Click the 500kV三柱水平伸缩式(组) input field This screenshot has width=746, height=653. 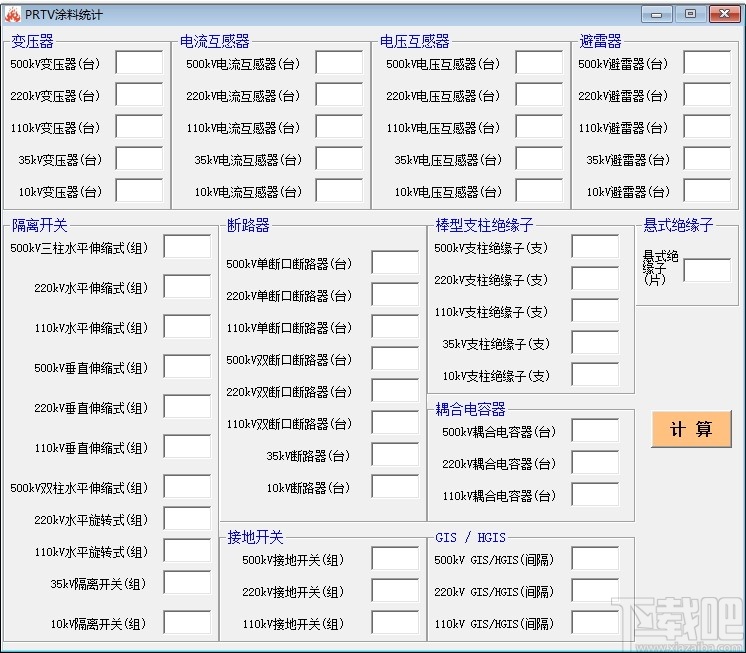pyautogui.click(x=187, y=246)
